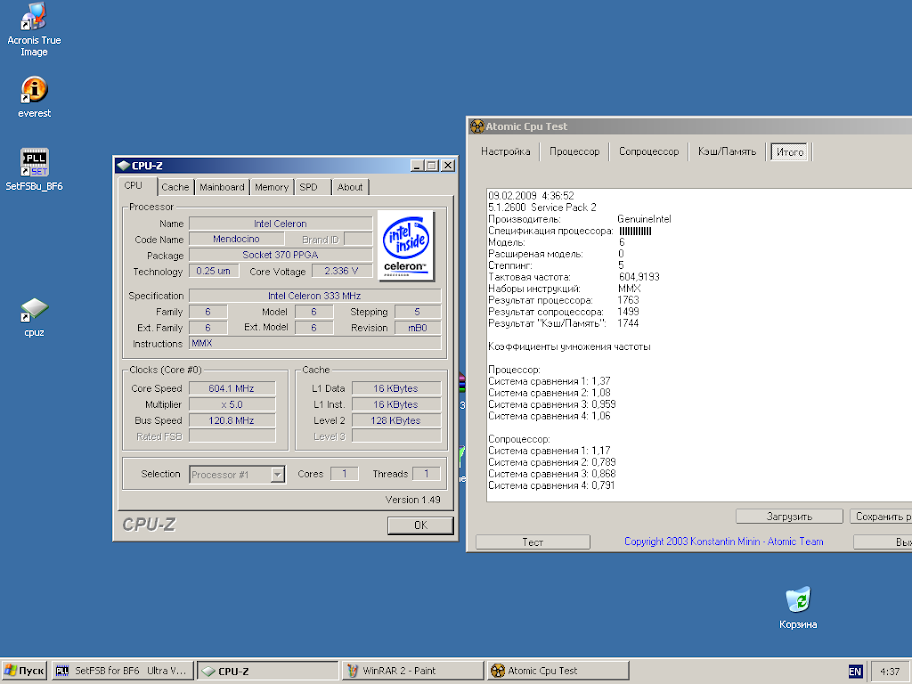Click the Пуск start button
The image size is (912, 684).
24,671
